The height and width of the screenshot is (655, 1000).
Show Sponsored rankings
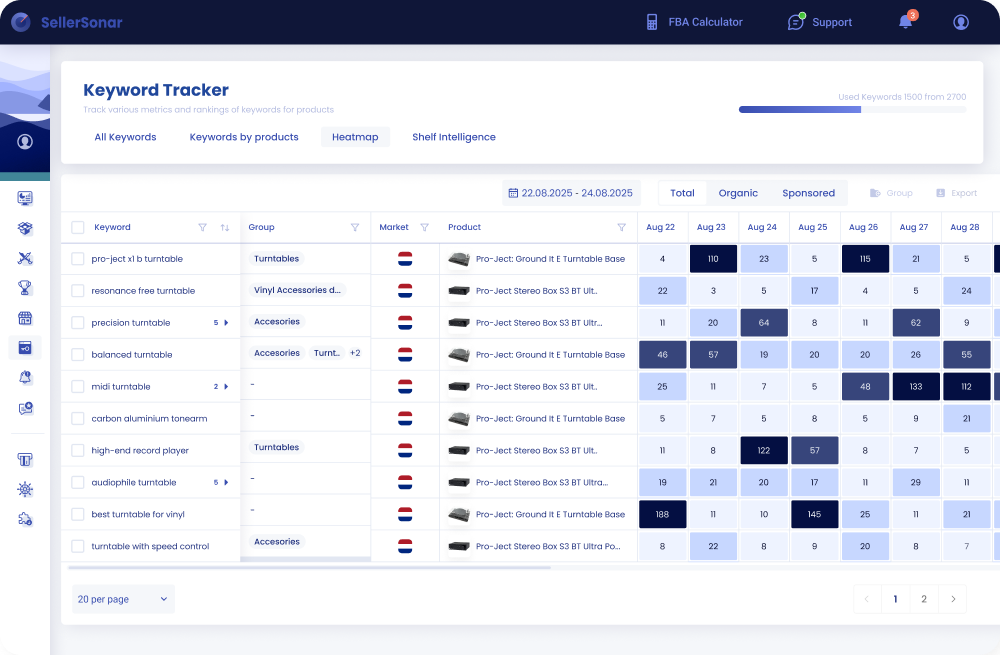808,193
